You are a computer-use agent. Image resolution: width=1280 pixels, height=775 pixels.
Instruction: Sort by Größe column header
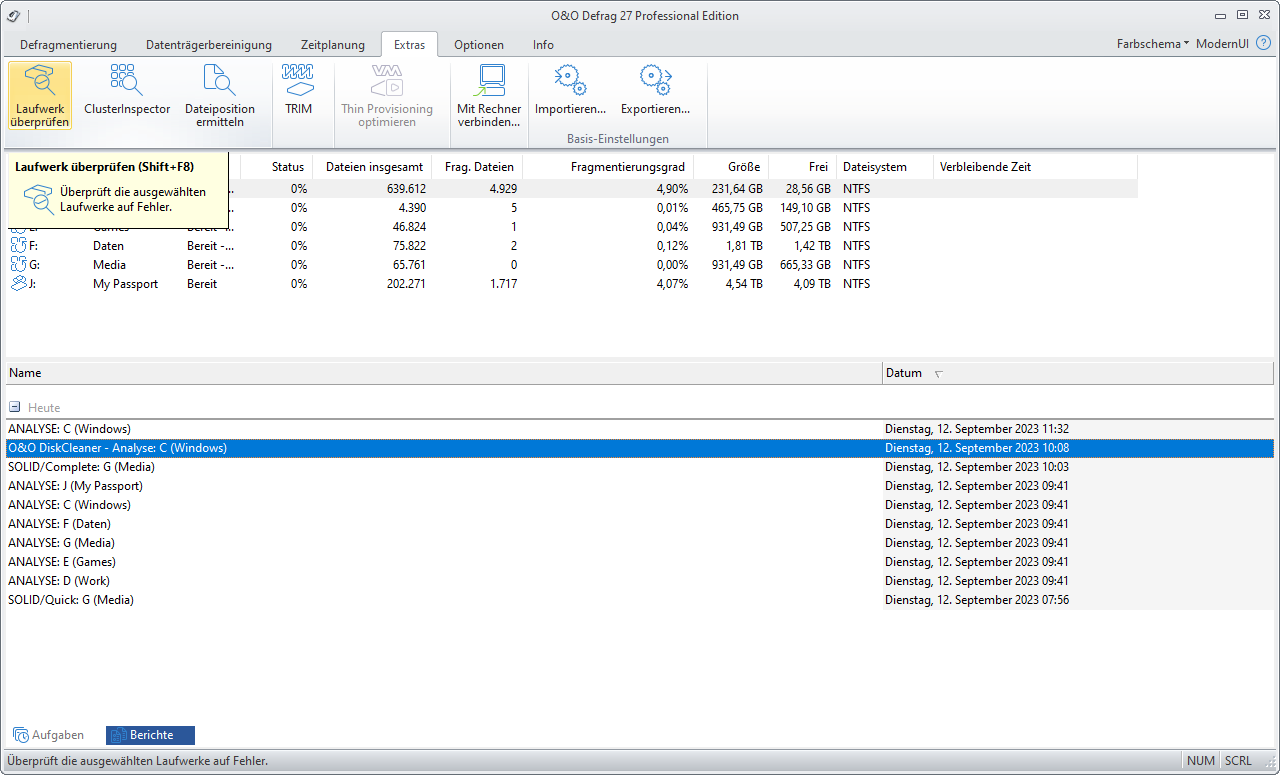point(732,167)
